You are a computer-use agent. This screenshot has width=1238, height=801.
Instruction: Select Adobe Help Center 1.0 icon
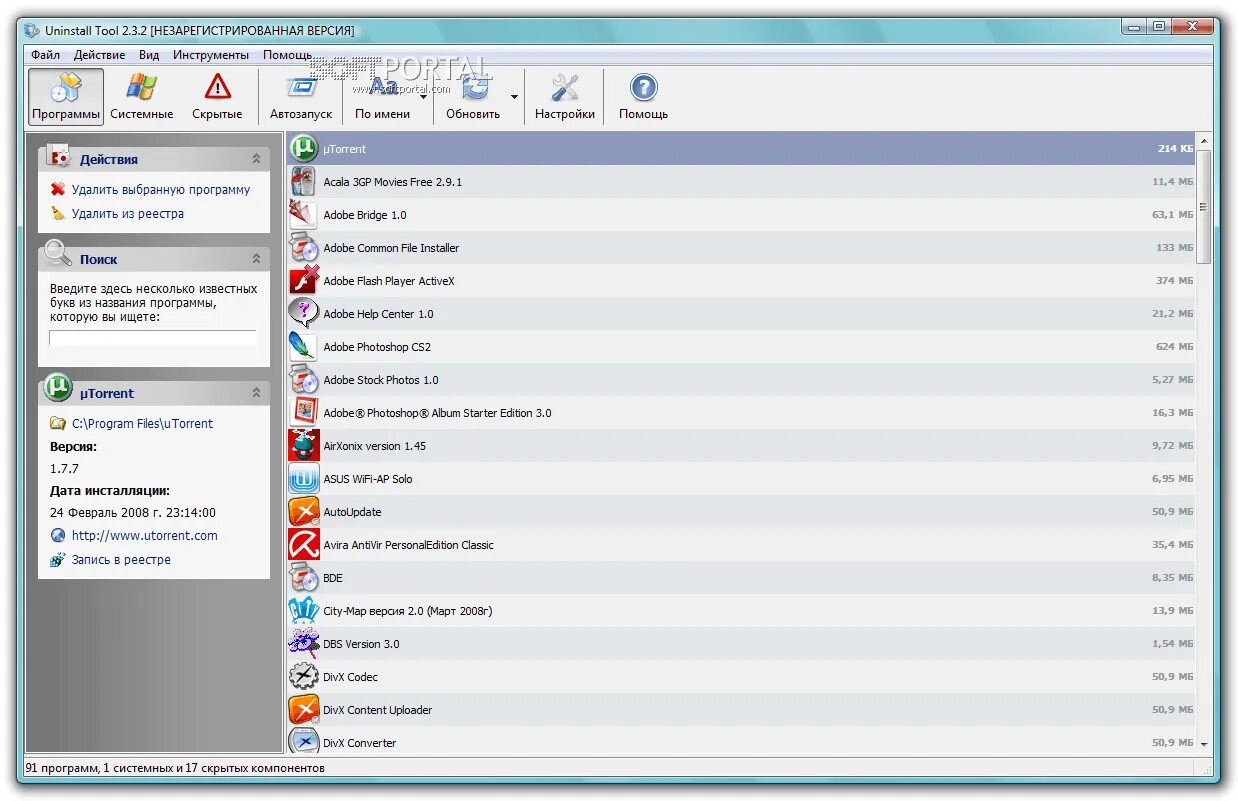pos(304,313)
